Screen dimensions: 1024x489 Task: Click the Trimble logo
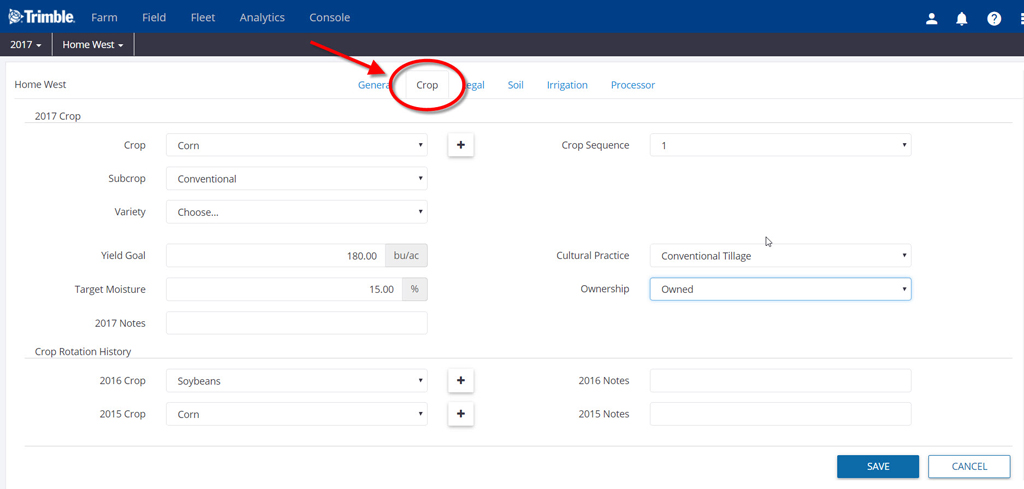(42, 17)
